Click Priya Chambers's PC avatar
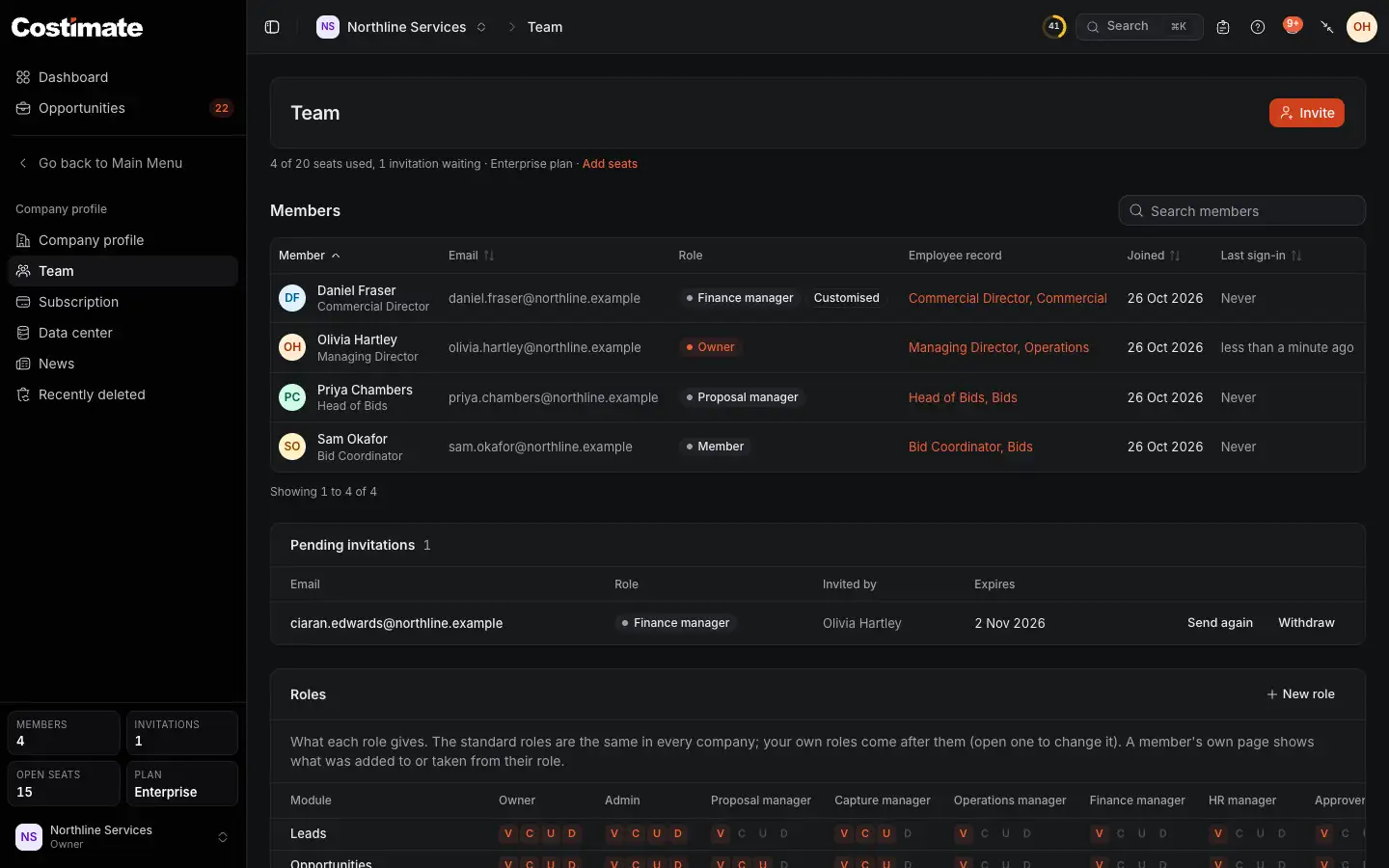 point(292,397)
